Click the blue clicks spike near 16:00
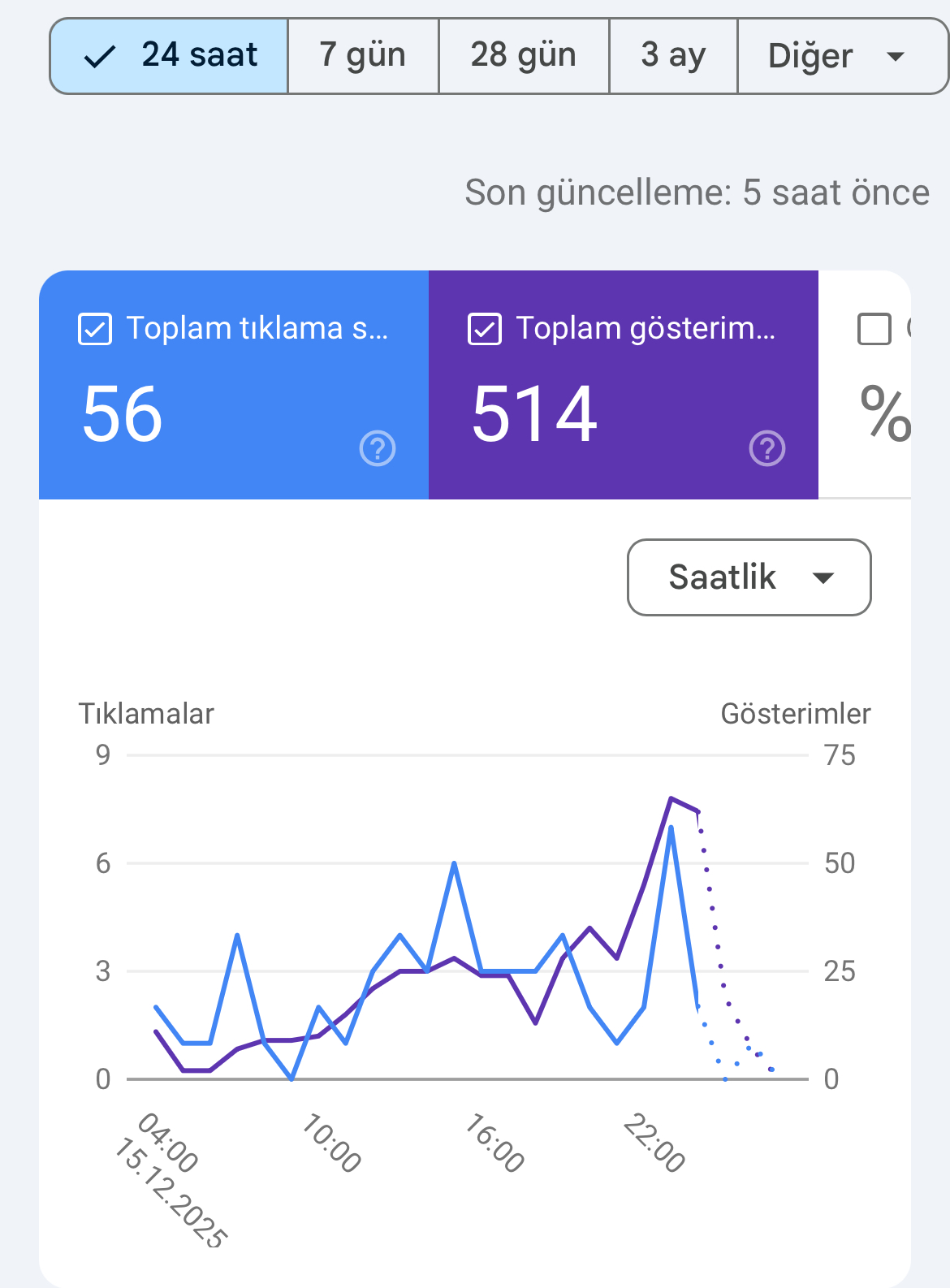Image resolution: width=950 pixels, height=1288 pixels. tap(454, 863)
